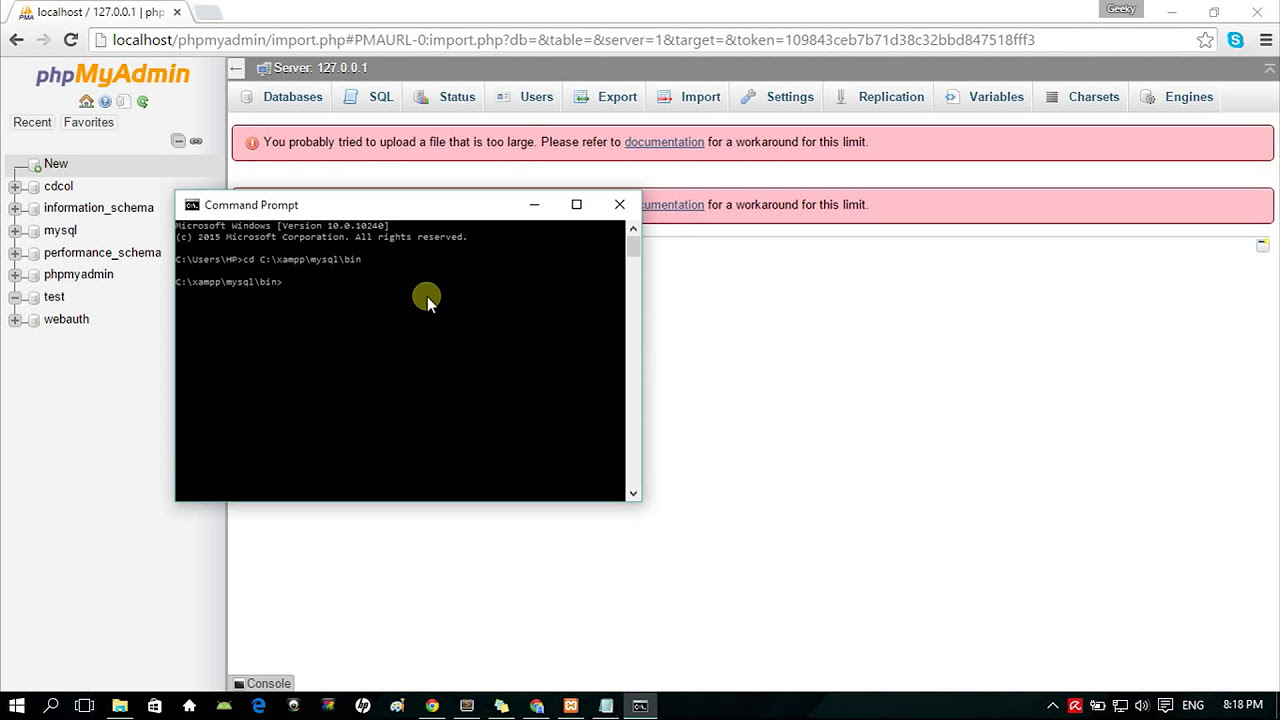The height and width of the screenshot is (720, 1280).
Task: Open the Engines tab
Action: (1177, 97)
